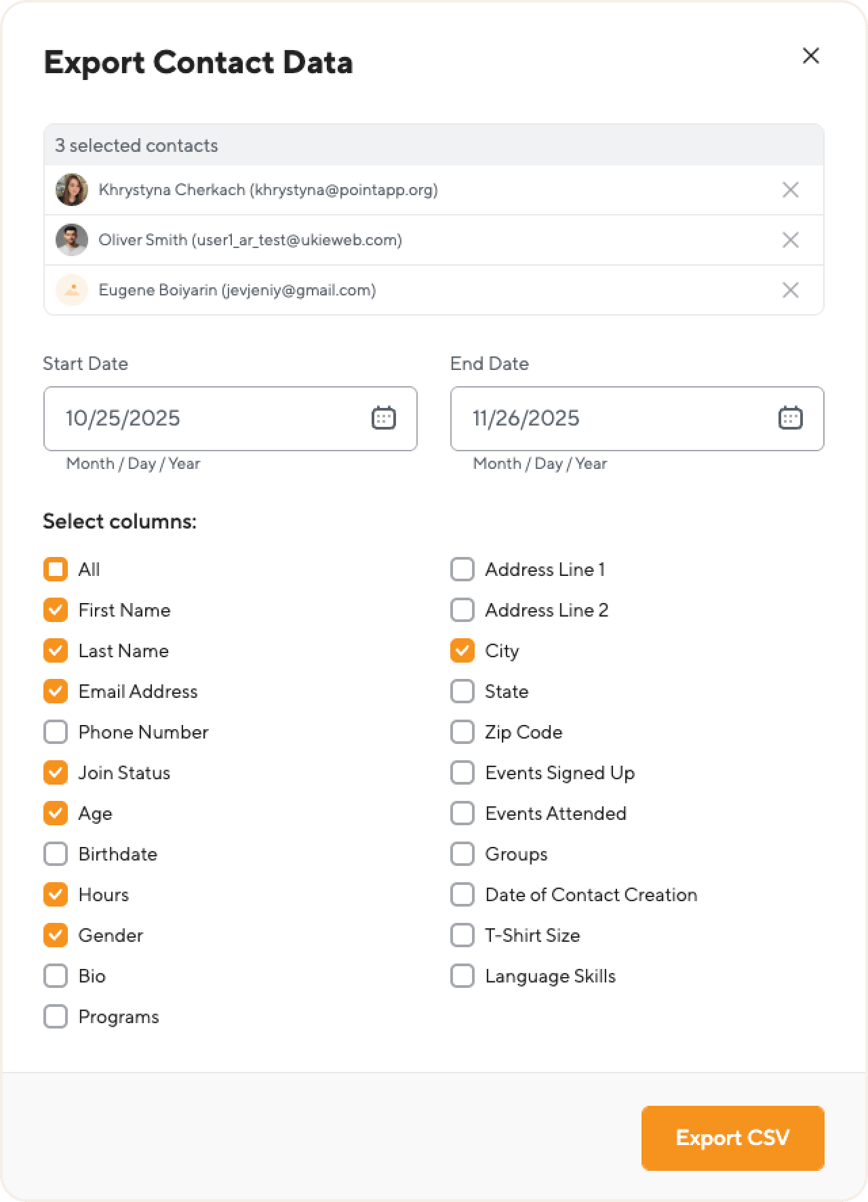Enable the T-Shirt Size checkbox

(462, 935)
